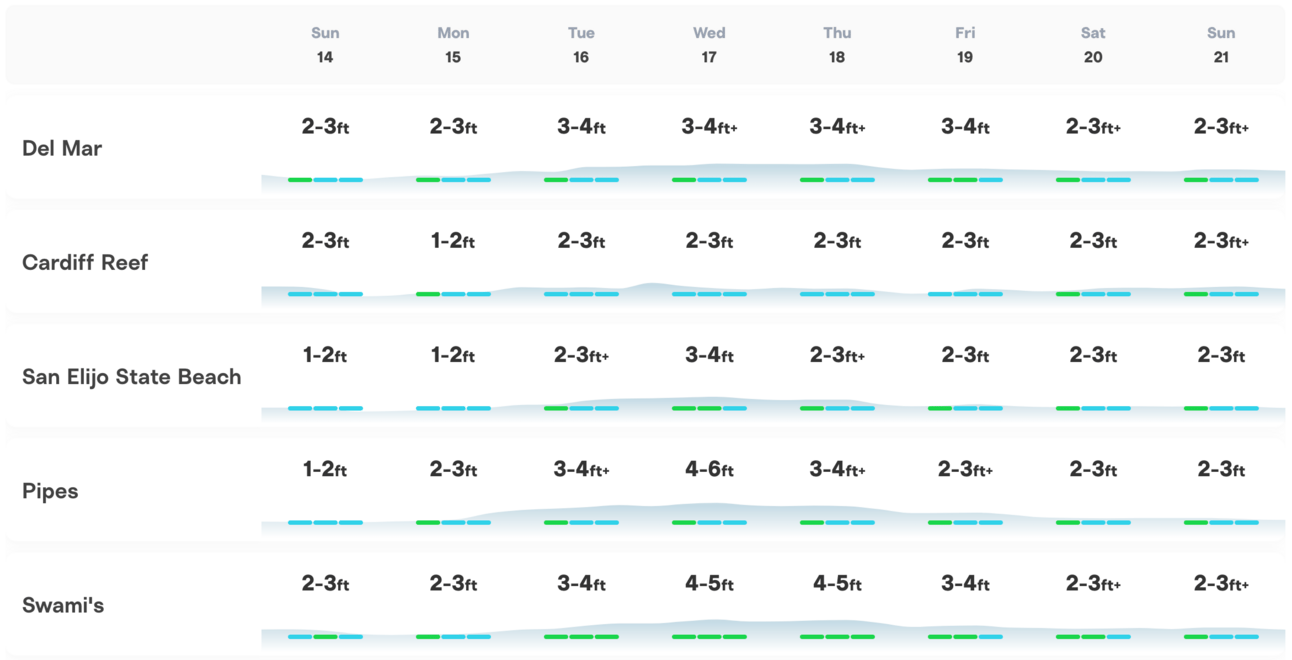The image size is (1292, 660).
Task: Open the Swami's surf spot
Action: pyautogui.click(x=63, y=605)
